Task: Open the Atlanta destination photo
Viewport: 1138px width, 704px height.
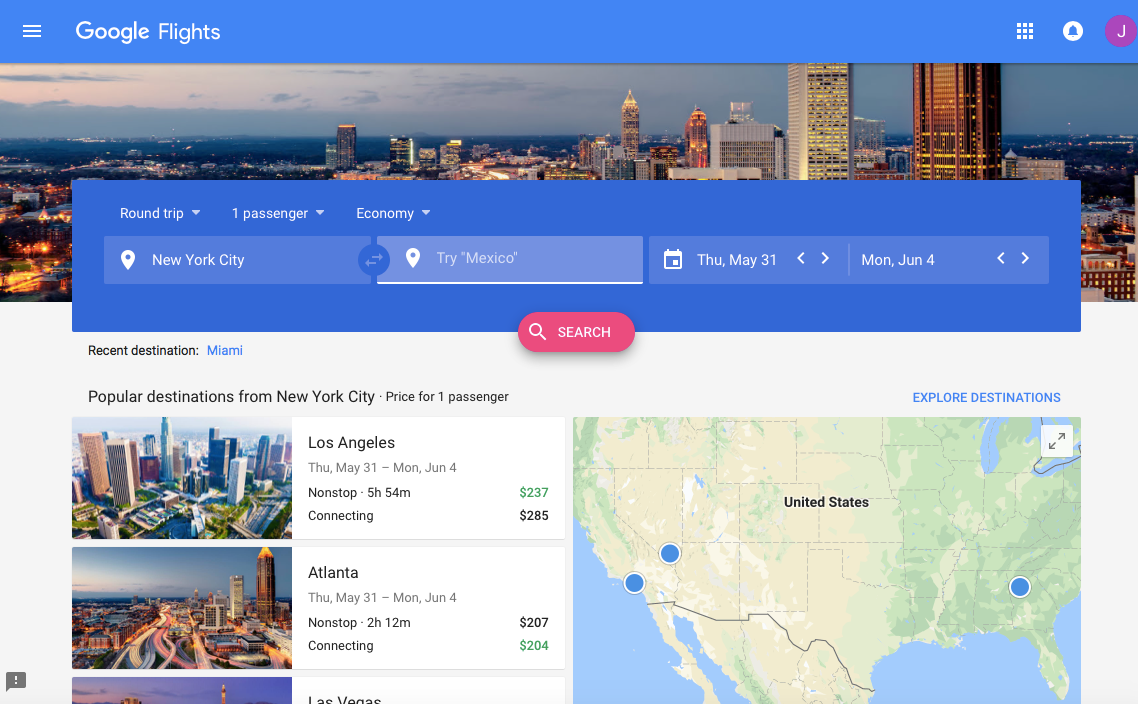Action: [x=181, y=607]
